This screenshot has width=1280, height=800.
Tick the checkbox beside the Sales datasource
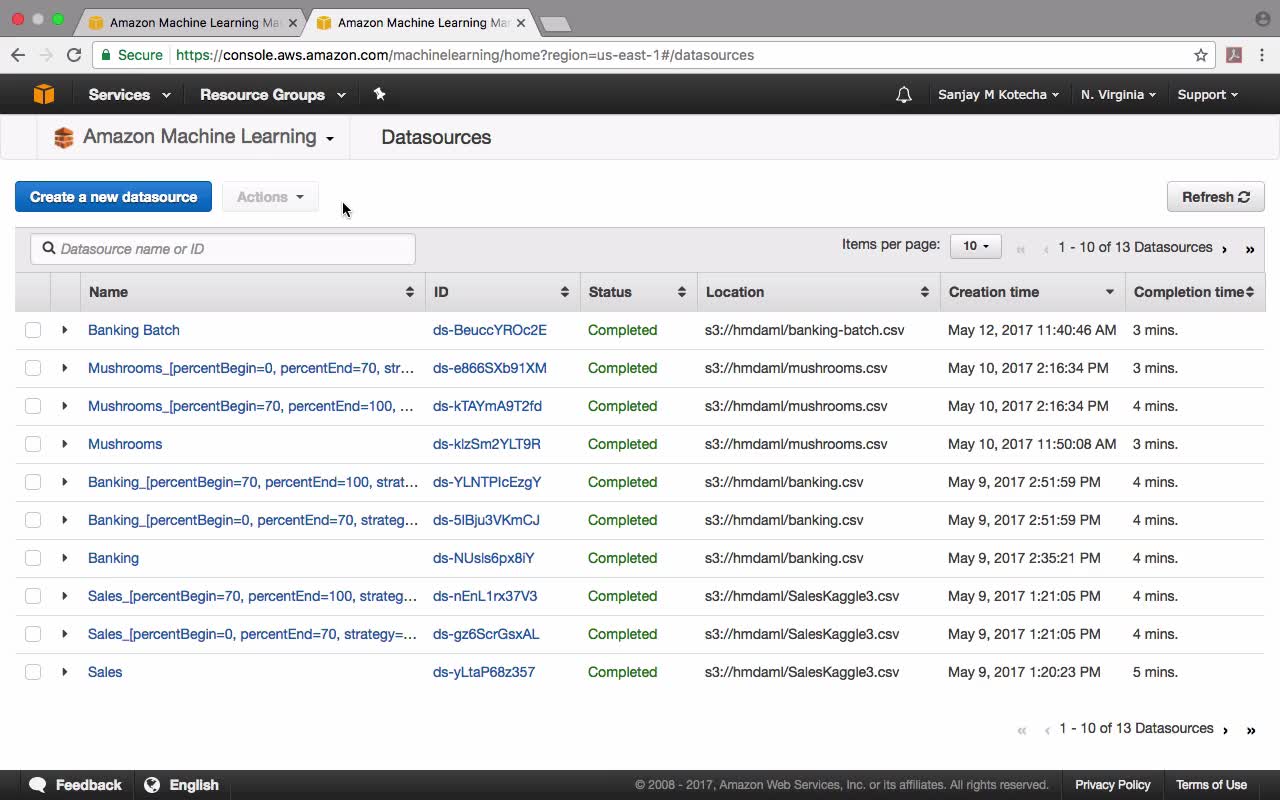coord(33,672)
